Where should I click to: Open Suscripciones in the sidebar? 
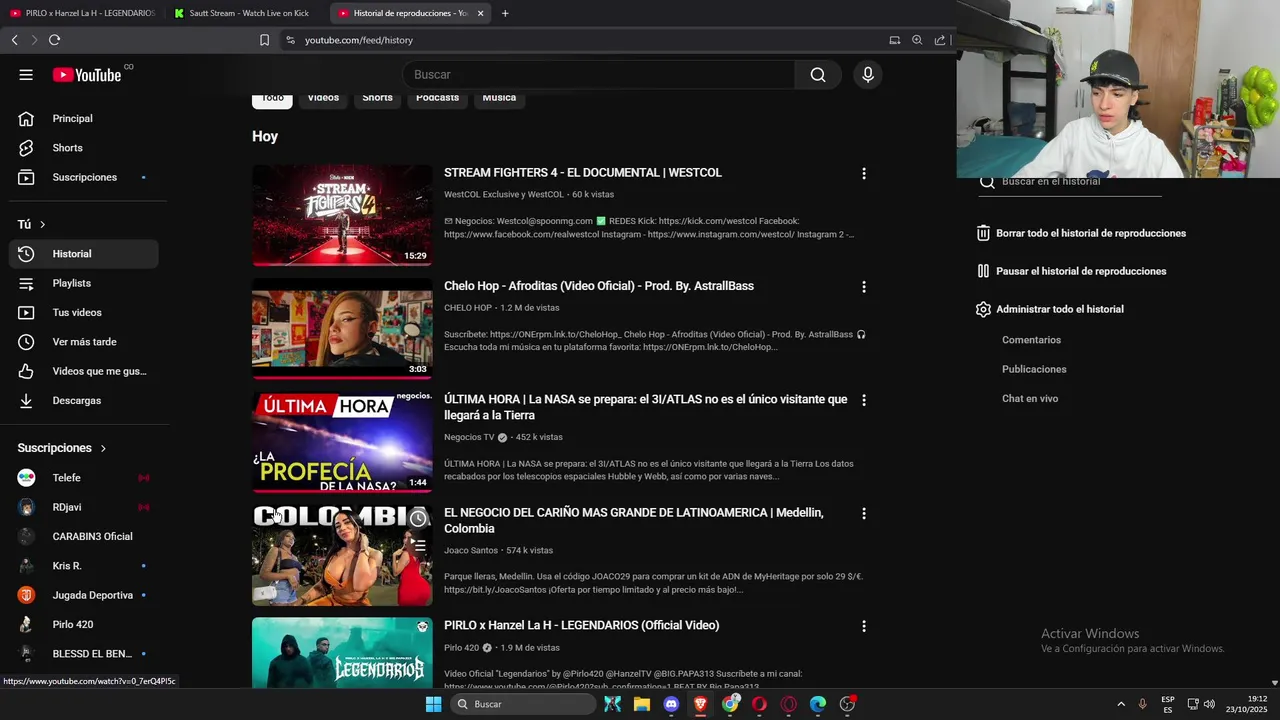pos(84,177)
